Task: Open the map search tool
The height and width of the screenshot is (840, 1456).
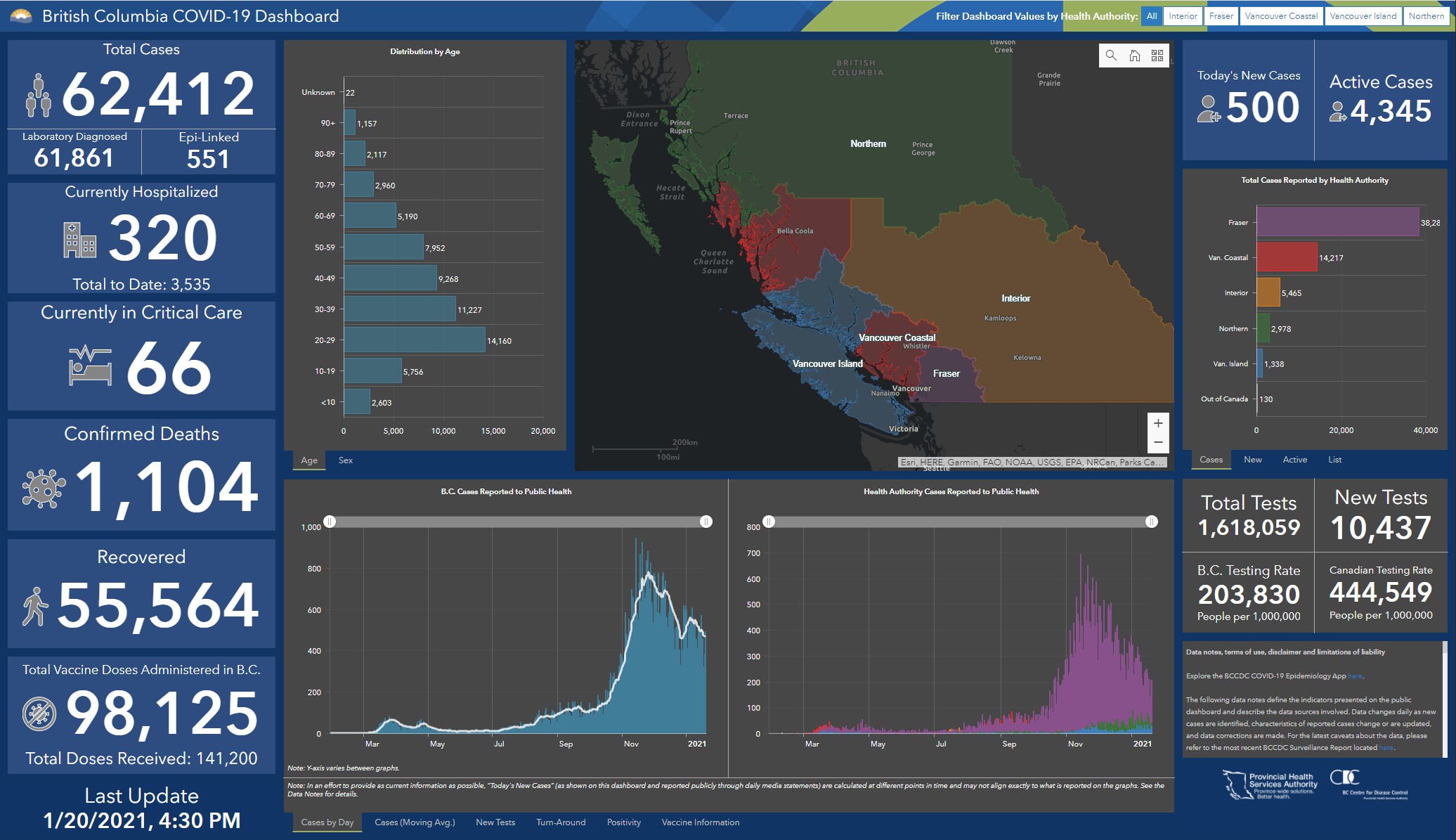Action: click(x=1111, y=56)
